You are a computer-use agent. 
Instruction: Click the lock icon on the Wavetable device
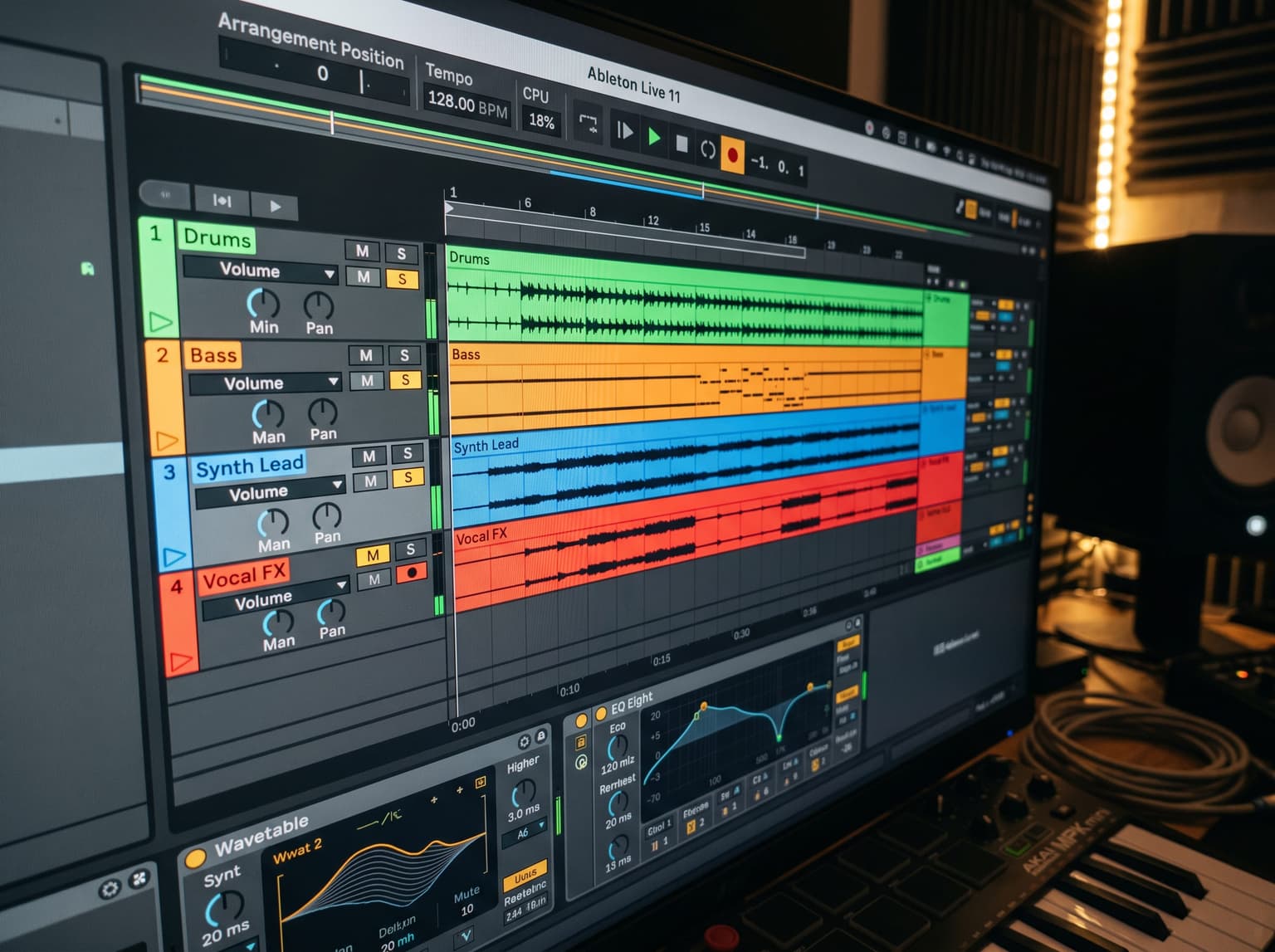541,736
